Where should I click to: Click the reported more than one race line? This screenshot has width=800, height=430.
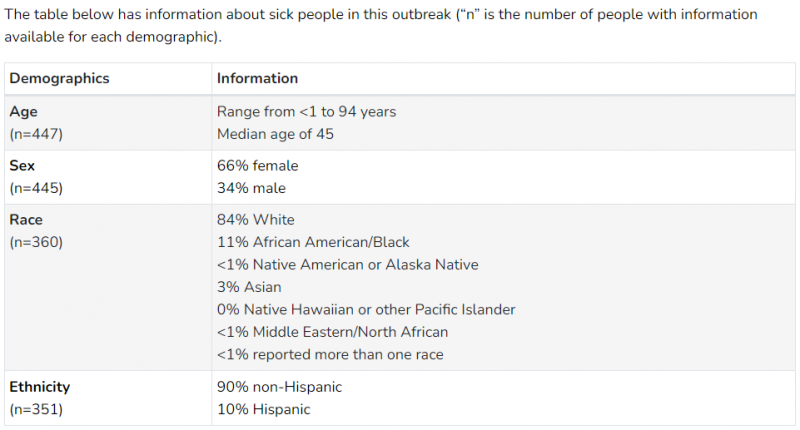[330, 355]
